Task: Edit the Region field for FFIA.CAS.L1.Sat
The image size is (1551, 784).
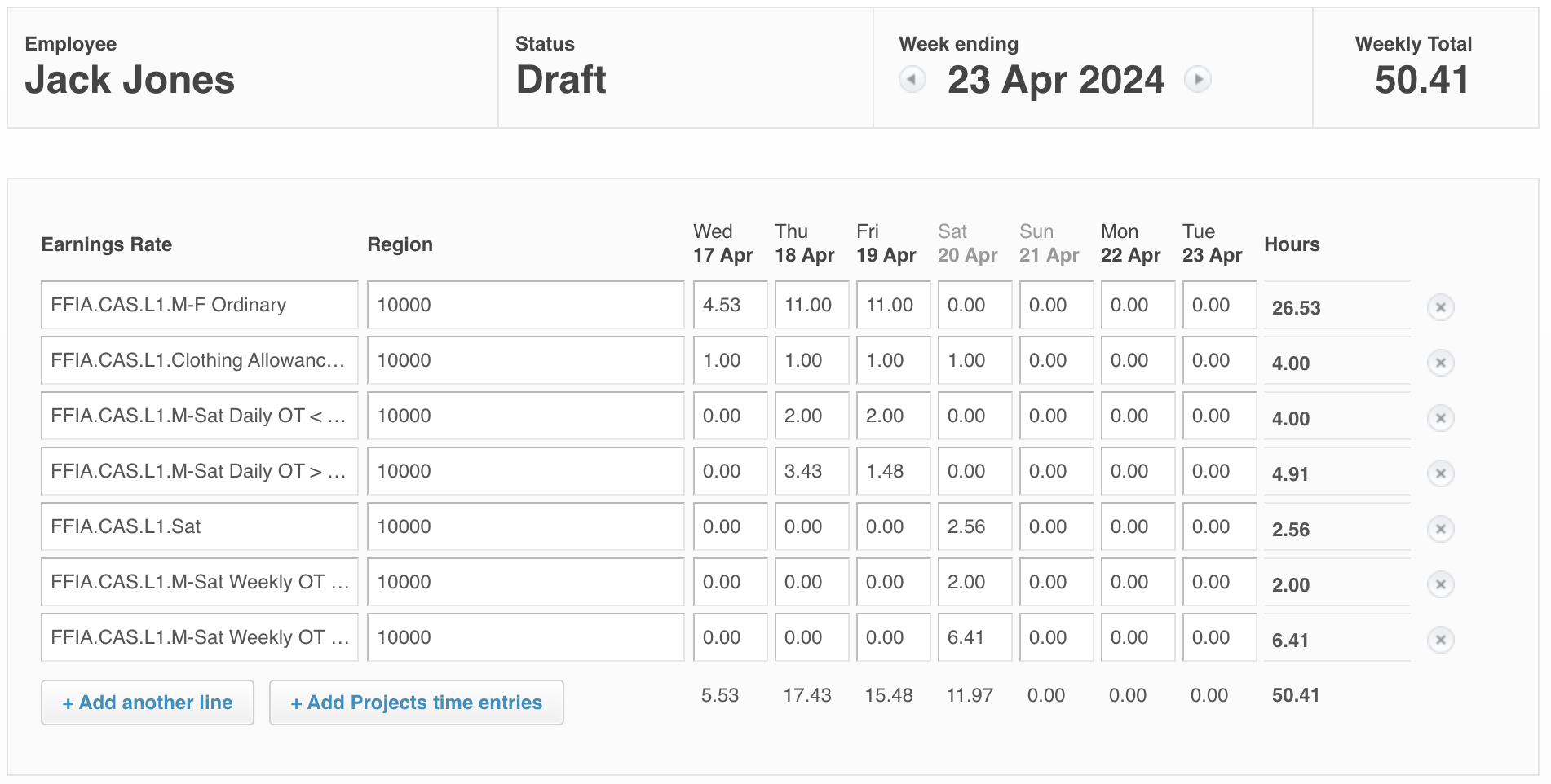Action: [526, 526]
